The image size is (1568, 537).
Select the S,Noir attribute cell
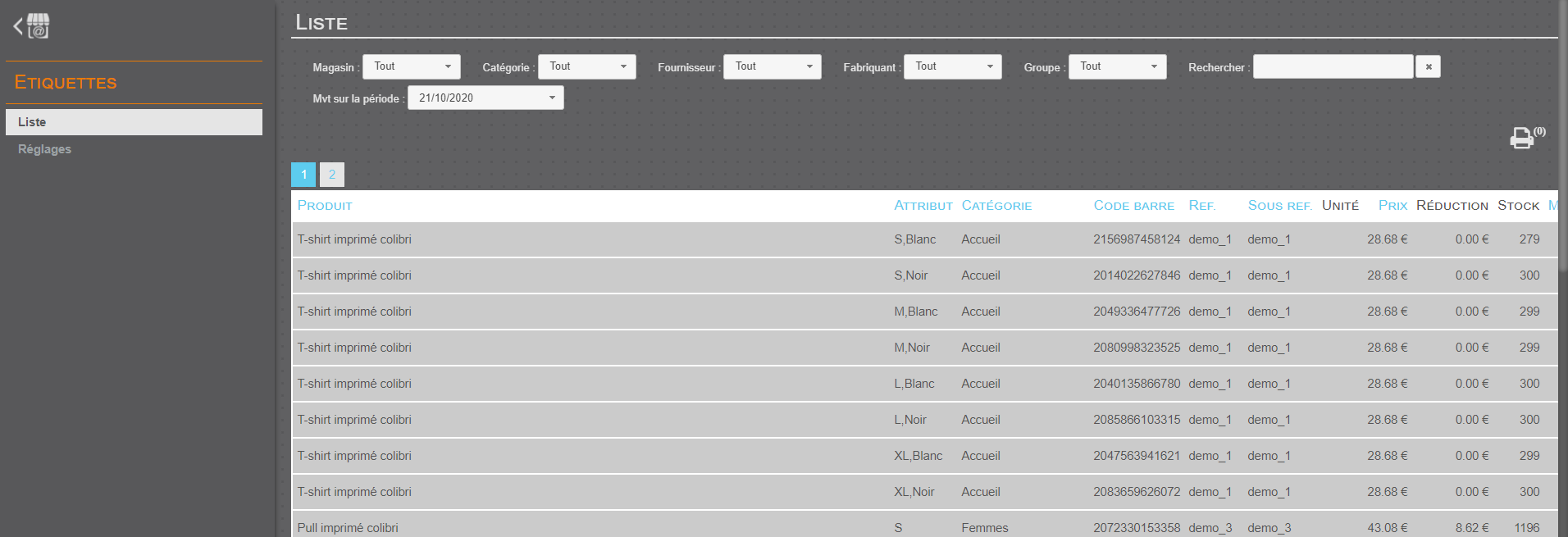click(911, 275)
